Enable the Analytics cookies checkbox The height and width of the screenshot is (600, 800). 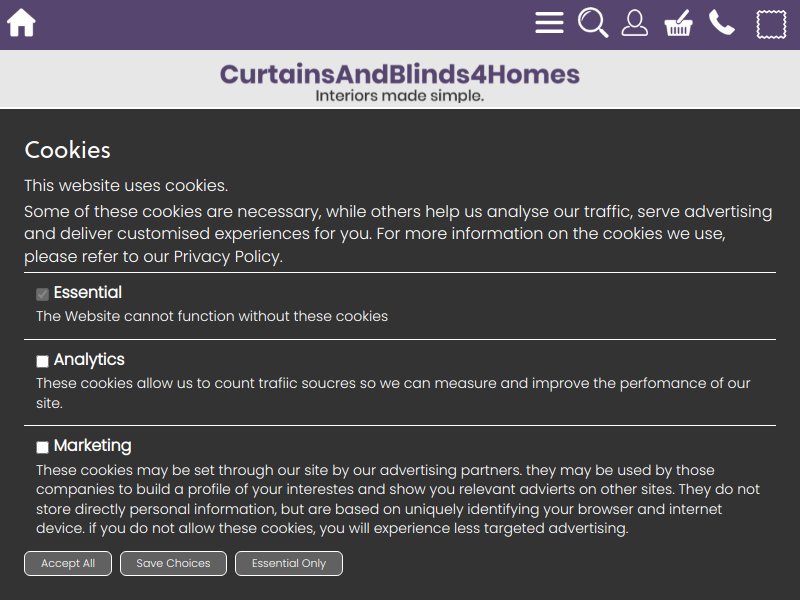point(43,361)
